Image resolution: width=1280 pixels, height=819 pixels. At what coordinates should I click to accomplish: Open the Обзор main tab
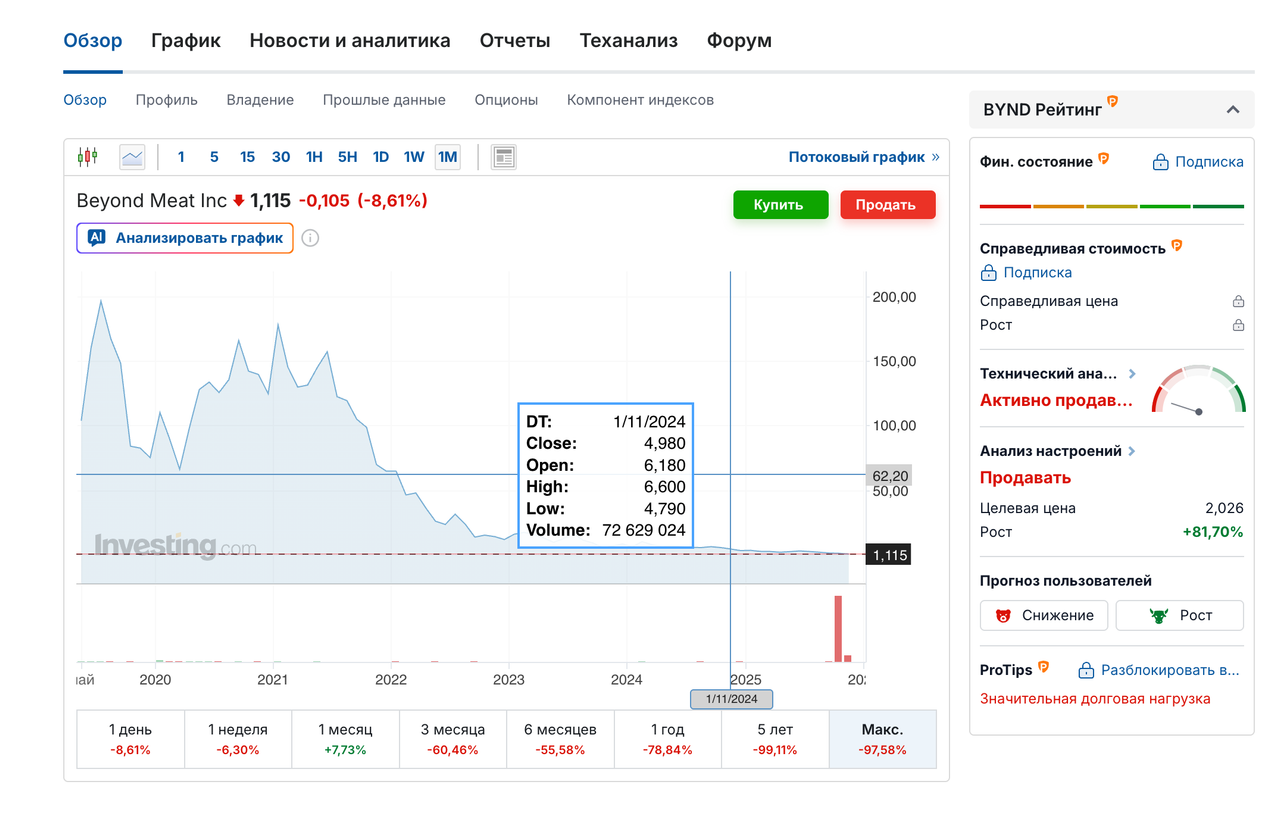(93, 41)
